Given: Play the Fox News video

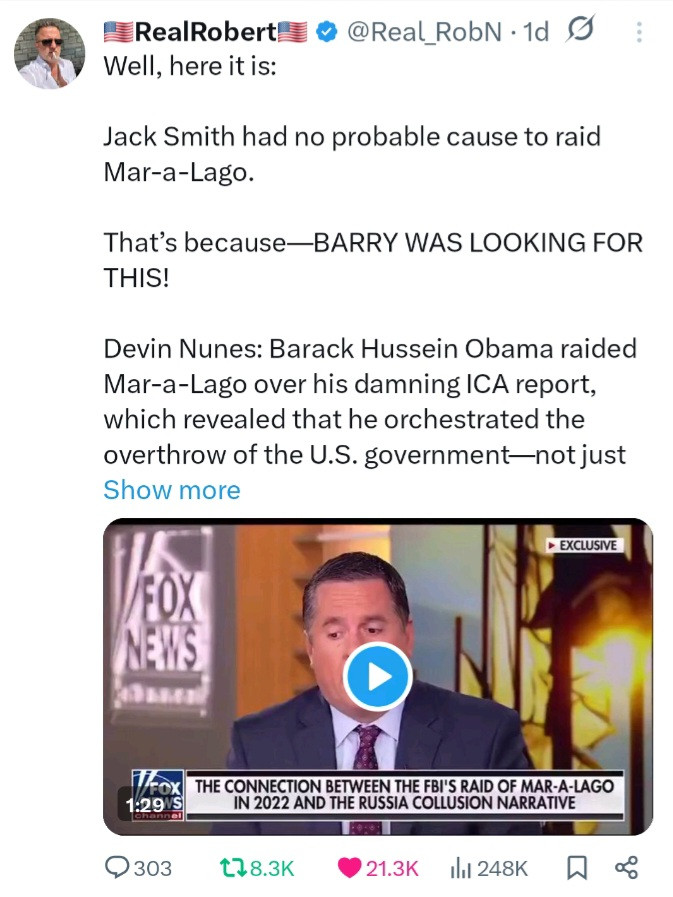Looking at the screenshot, I should tap(377, 676).
